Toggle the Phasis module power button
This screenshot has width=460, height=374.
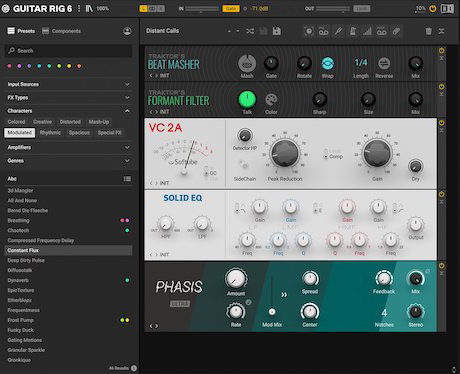click(x=441, y=266)
